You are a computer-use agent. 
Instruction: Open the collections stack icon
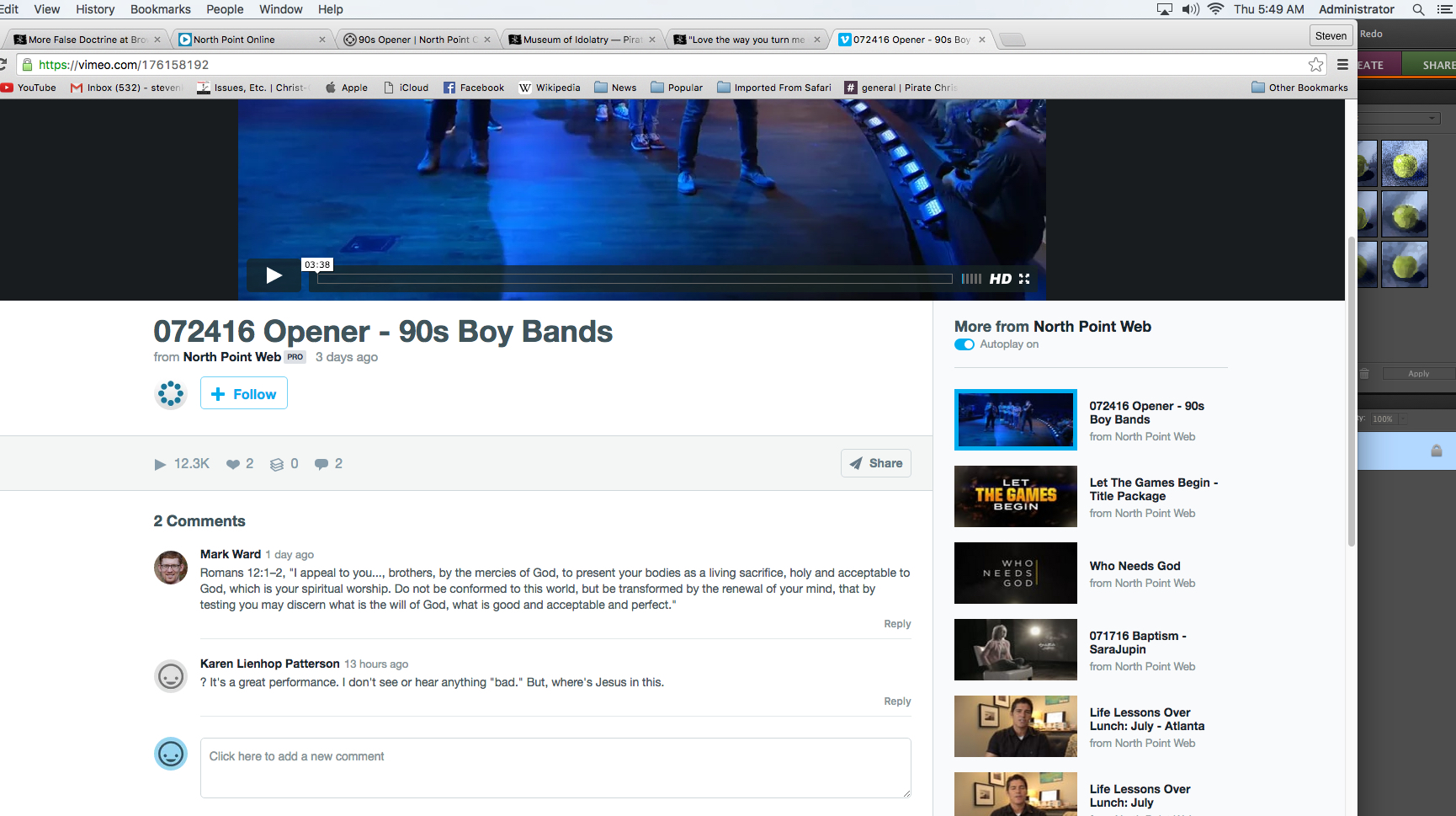277,464
